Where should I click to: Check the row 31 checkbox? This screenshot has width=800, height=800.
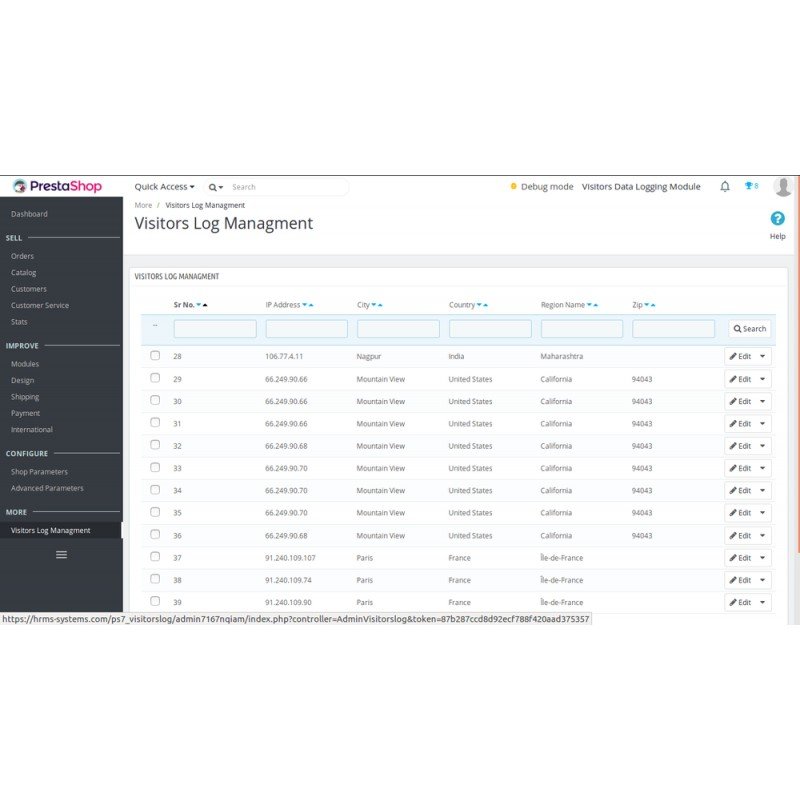coord(155,422)
